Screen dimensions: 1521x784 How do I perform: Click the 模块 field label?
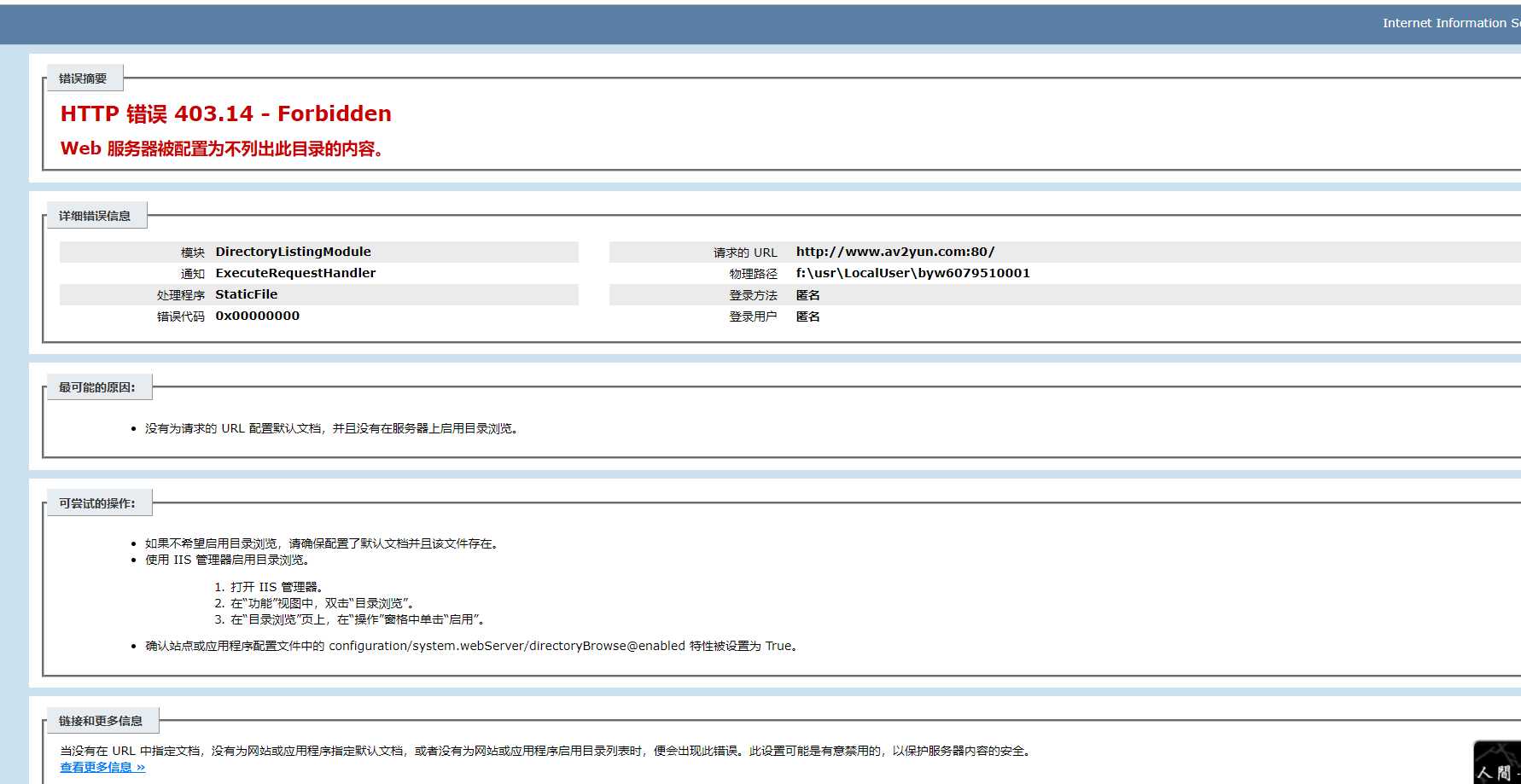click(193, 253)
